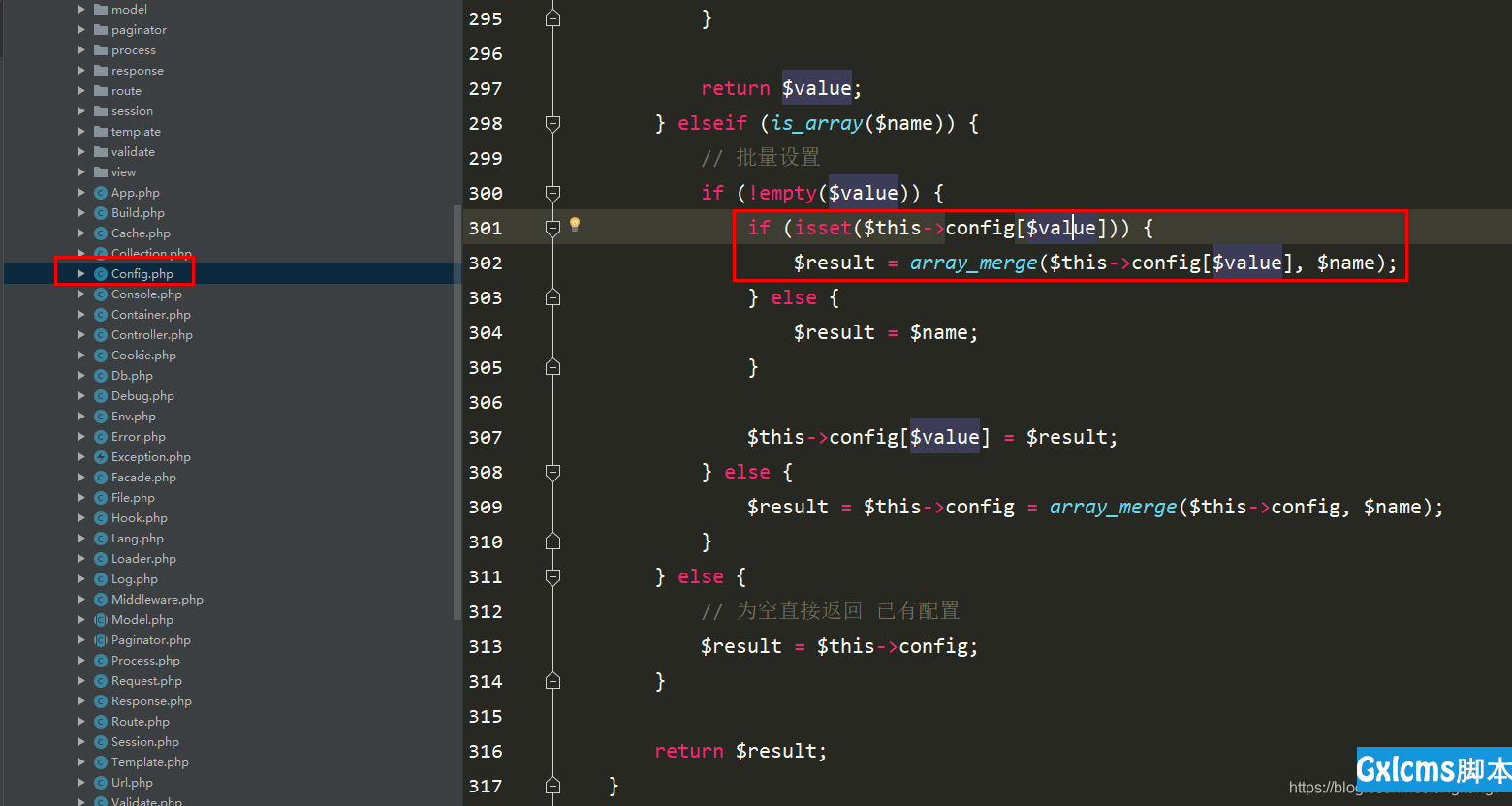
Task: Click the Container.php class icon
Action: click(101, 315)
